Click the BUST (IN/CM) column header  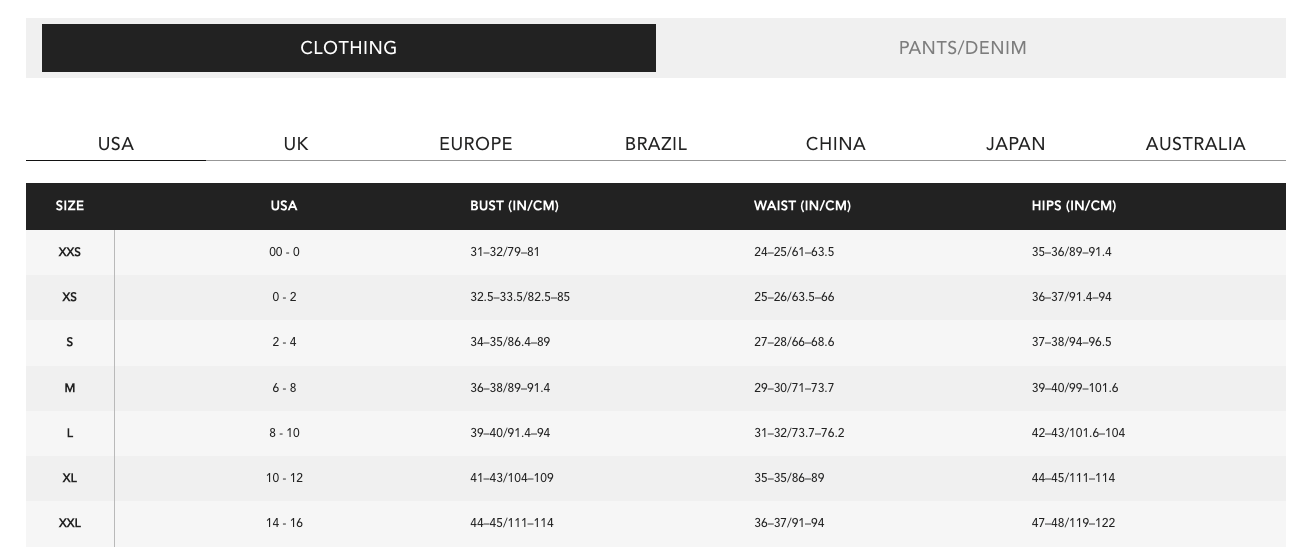coord(514,206)
